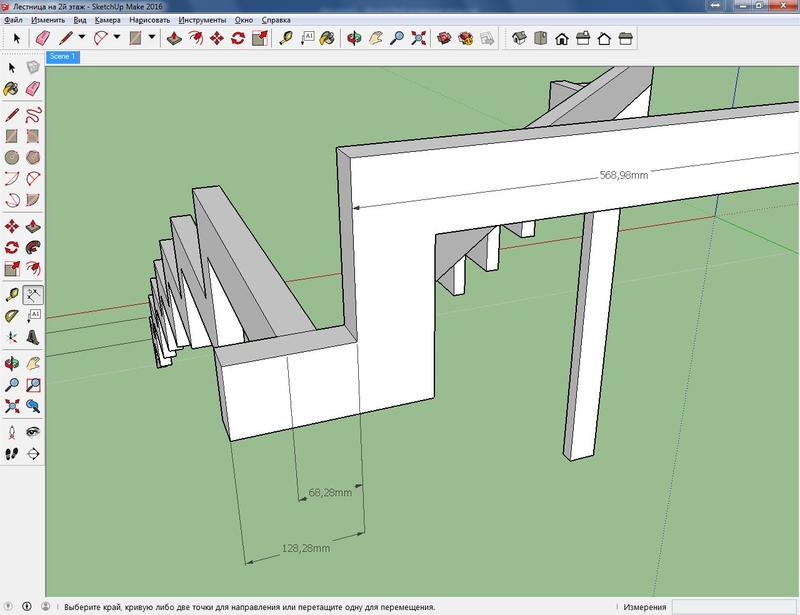This screenshot has width=800, height=615.
Task: Open the Камера menu
Action: click(107, 20)
